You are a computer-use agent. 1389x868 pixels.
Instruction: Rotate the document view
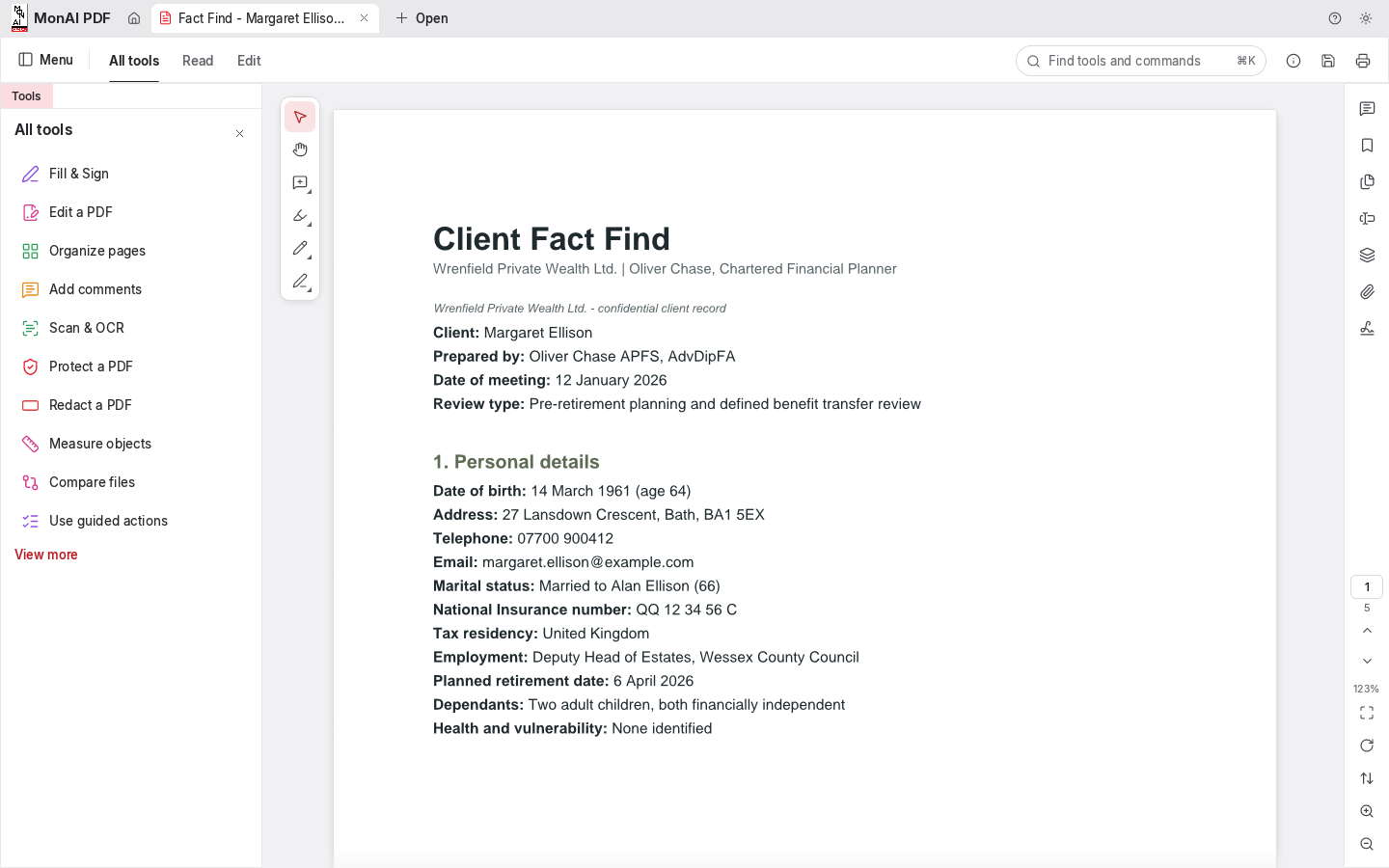point(1367,746)
